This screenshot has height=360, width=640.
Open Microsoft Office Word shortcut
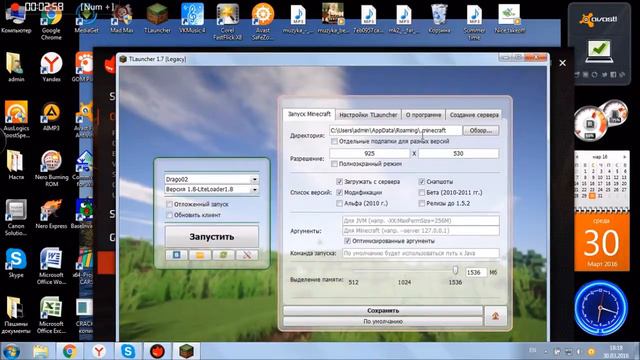[x=51, y=266]
